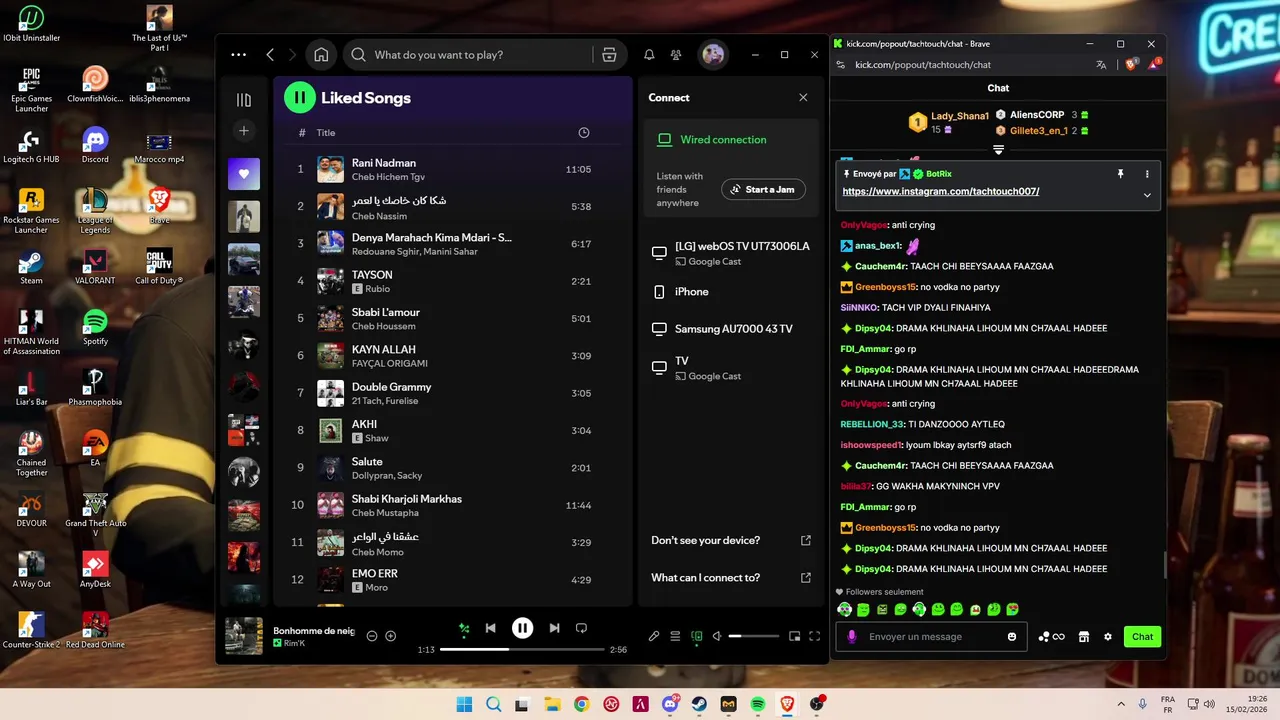This screenshot has height=720, width=1280.
Task: Sort songs by the Title column header
Action: tap(326, 133)
